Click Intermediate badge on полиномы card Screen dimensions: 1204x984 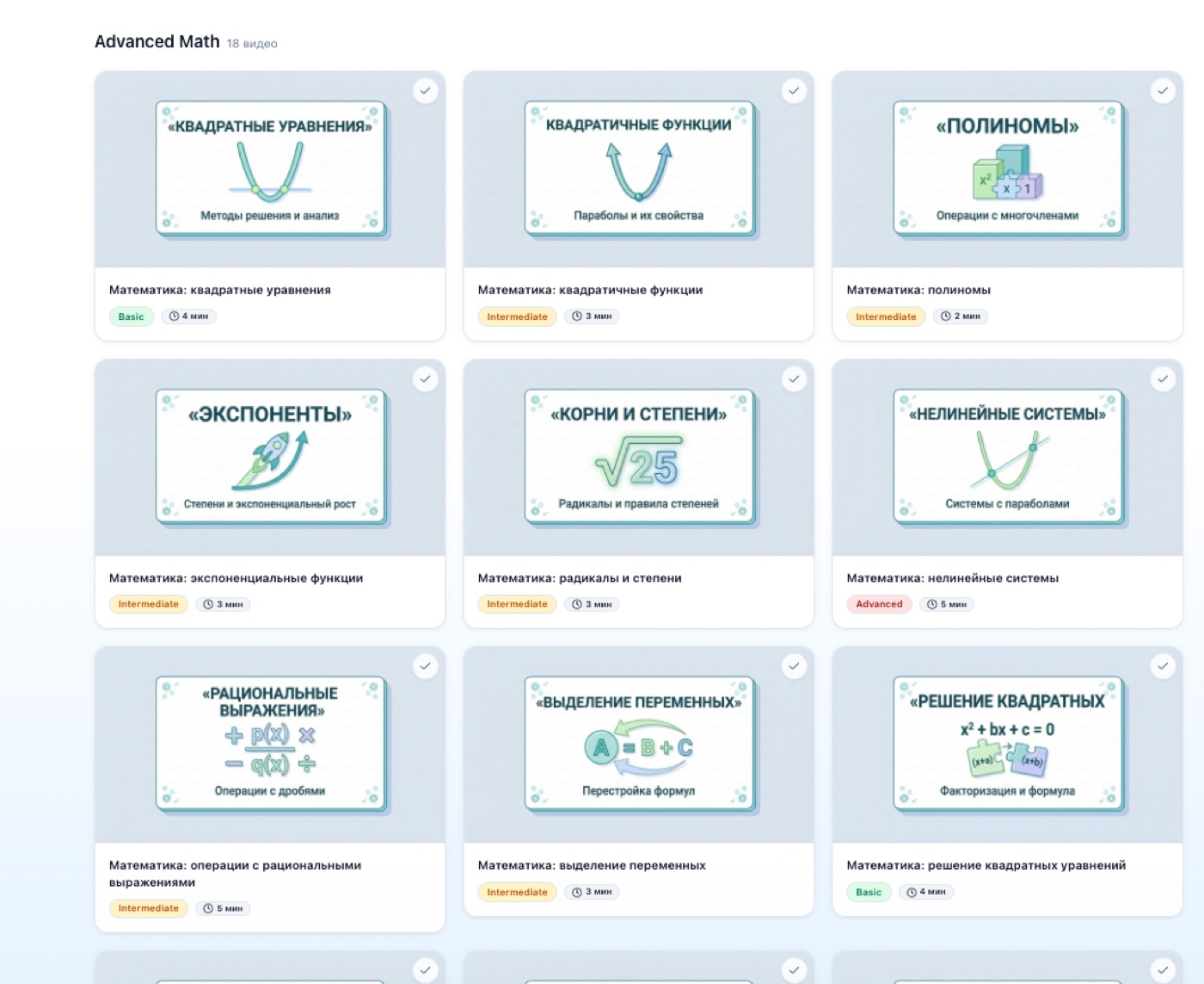886,317
